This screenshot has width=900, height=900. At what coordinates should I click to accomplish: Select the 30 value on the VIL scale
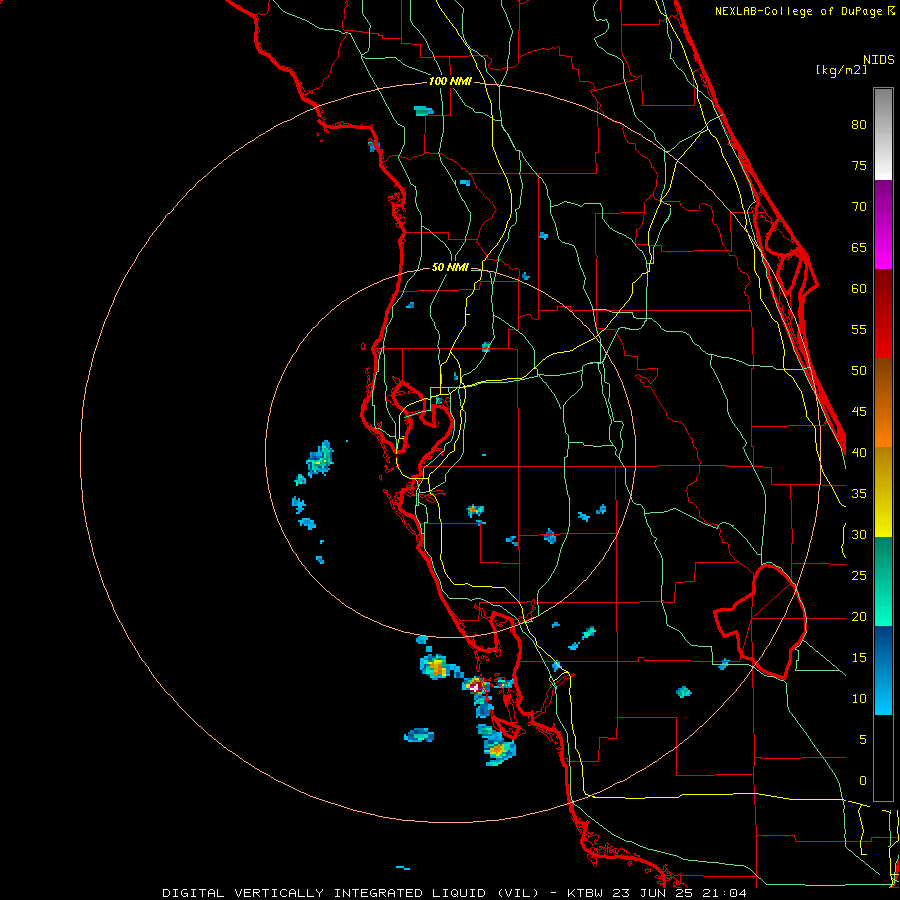pos(859,534)
